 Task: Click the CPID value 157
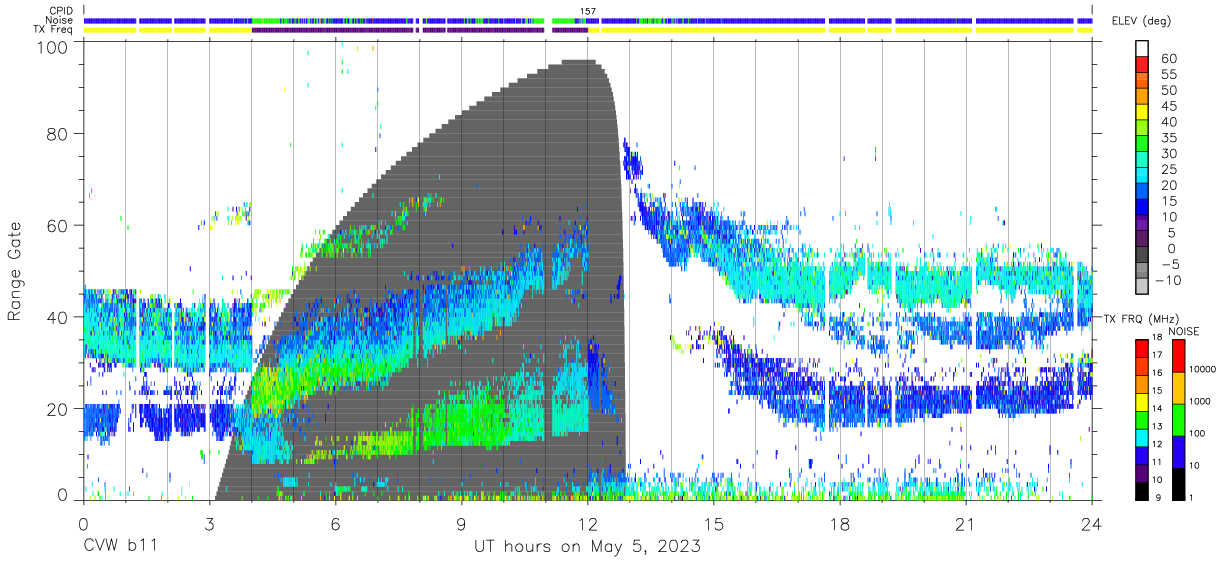tap(588, 11)
